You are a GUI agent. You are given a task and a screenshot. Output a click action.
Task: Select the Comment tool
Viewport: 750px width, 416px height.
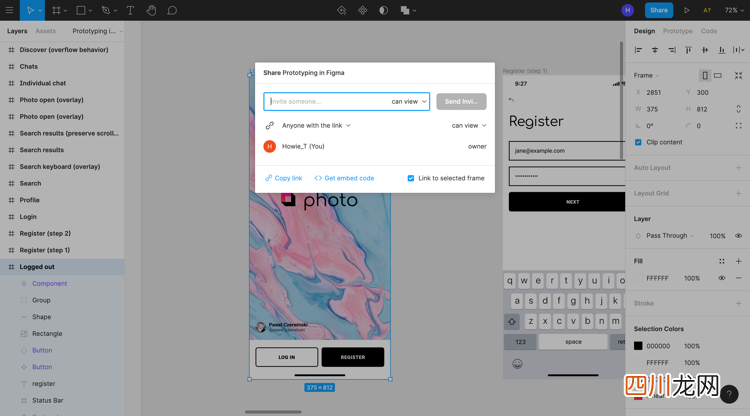[172, 10]
